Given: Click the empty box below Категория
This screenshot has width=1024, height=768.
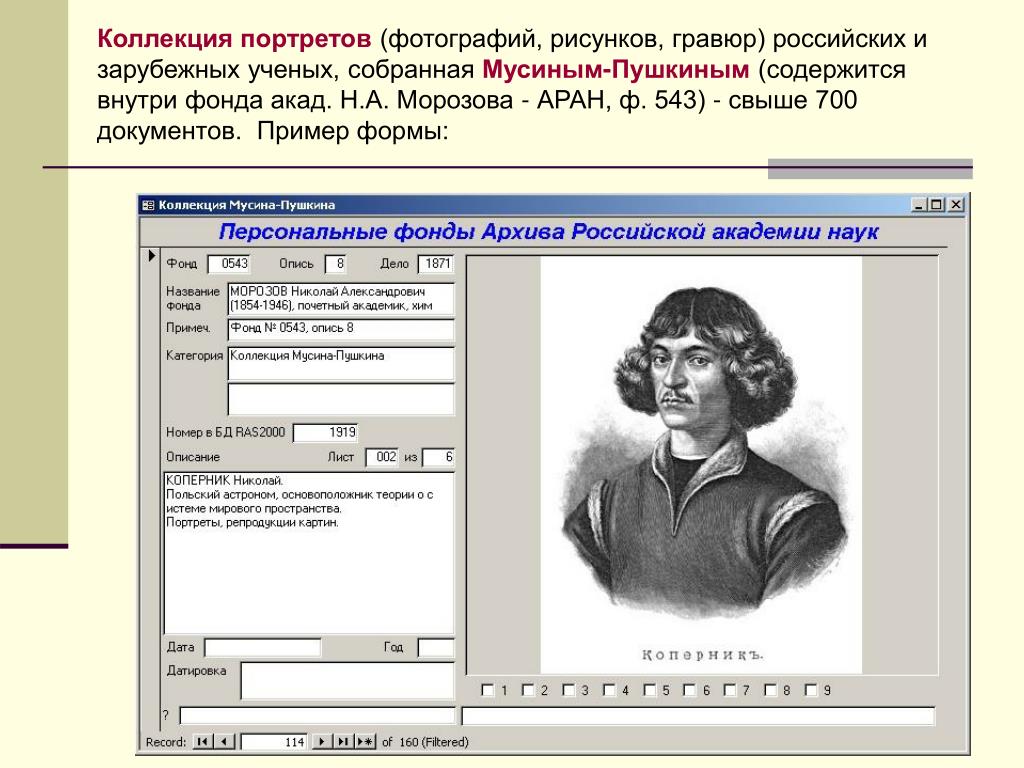Looking at the screenshot, I should coord(340,399).
